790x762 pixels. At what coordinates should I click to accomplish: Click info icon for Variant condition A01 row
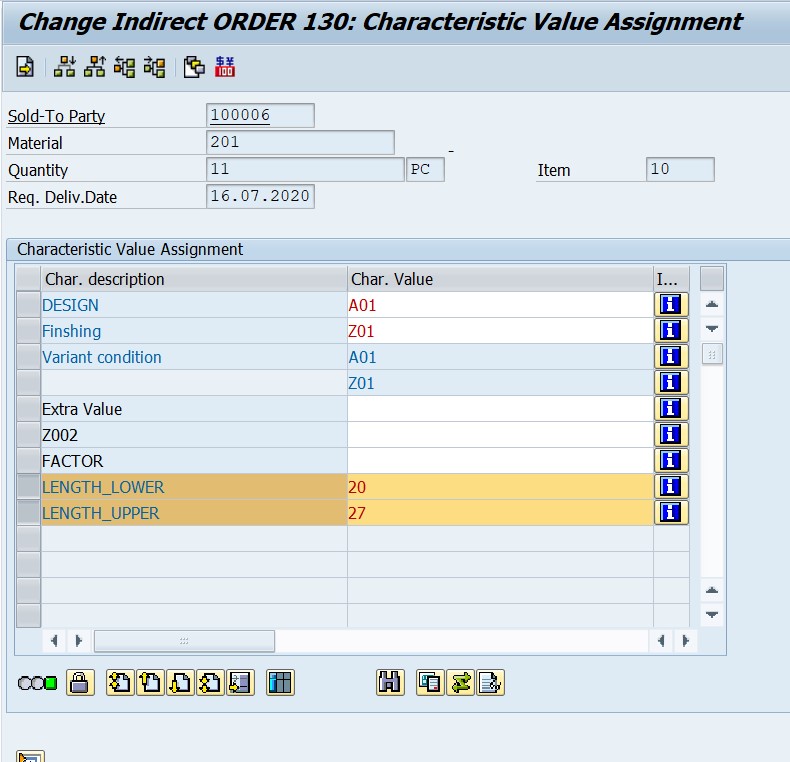(671, 357)
